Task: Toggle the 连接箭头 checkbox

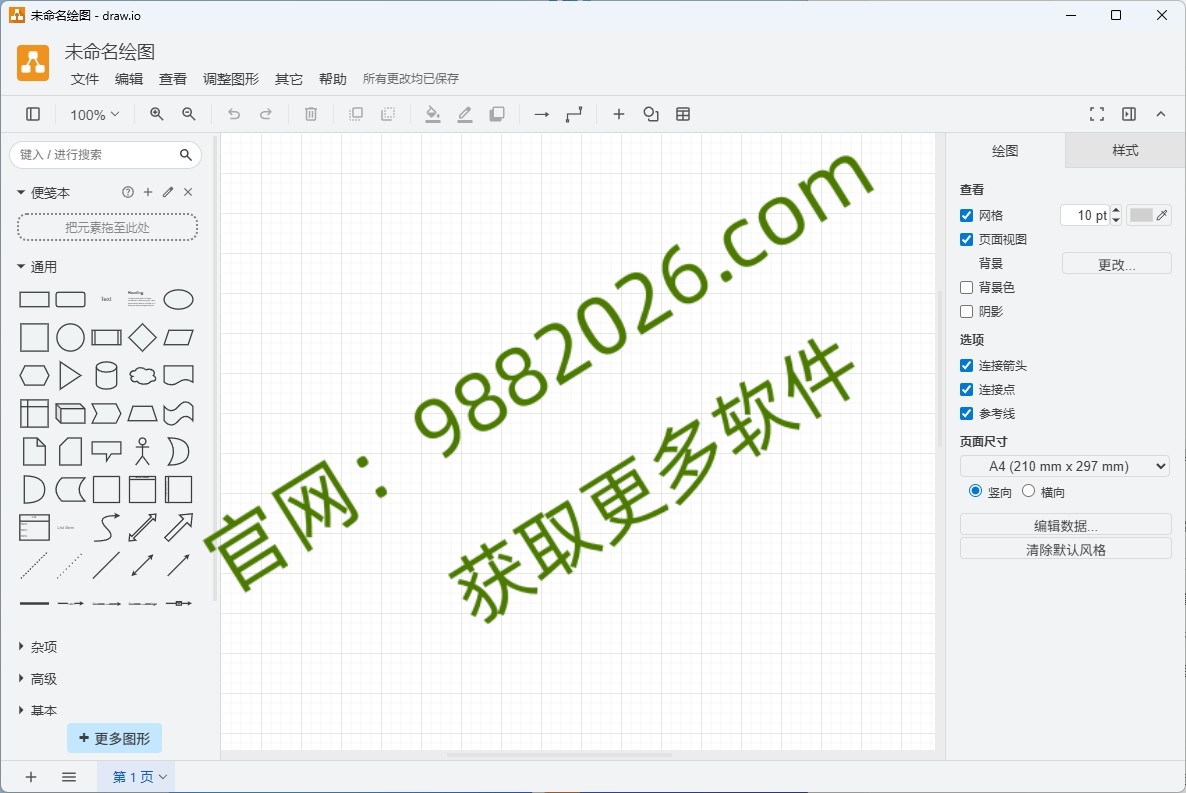Action: pos(967,365)
